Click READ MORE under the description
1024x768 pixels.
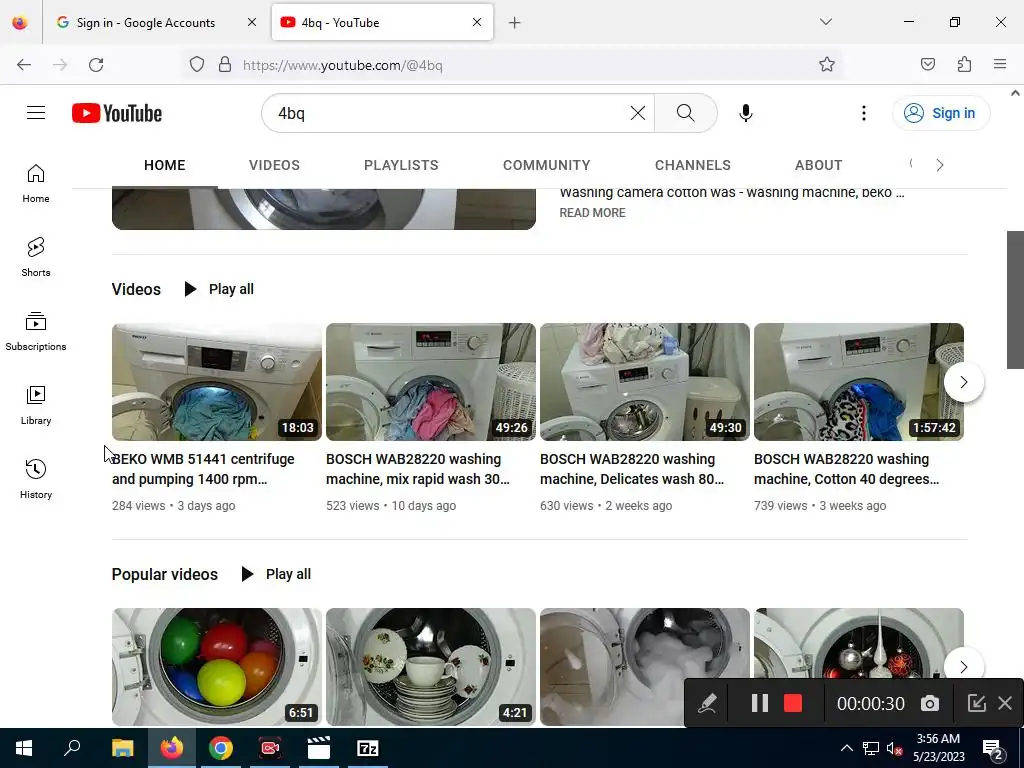pos(592,213)
